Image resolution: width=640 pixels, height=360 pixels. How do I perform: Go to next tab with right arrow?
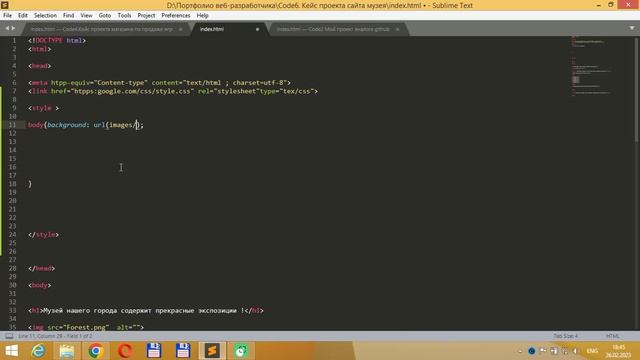[13, 28]
